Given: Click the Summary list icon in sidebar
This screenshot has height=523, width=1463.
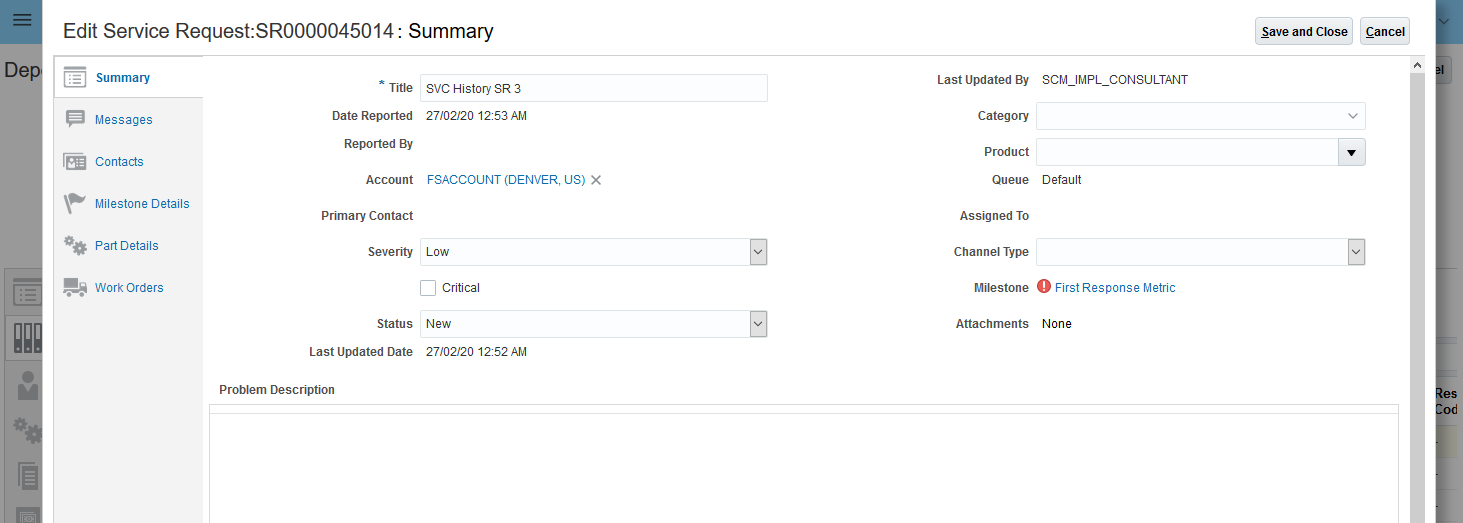Looking at the screenshot, I should [x=75, y=78].
